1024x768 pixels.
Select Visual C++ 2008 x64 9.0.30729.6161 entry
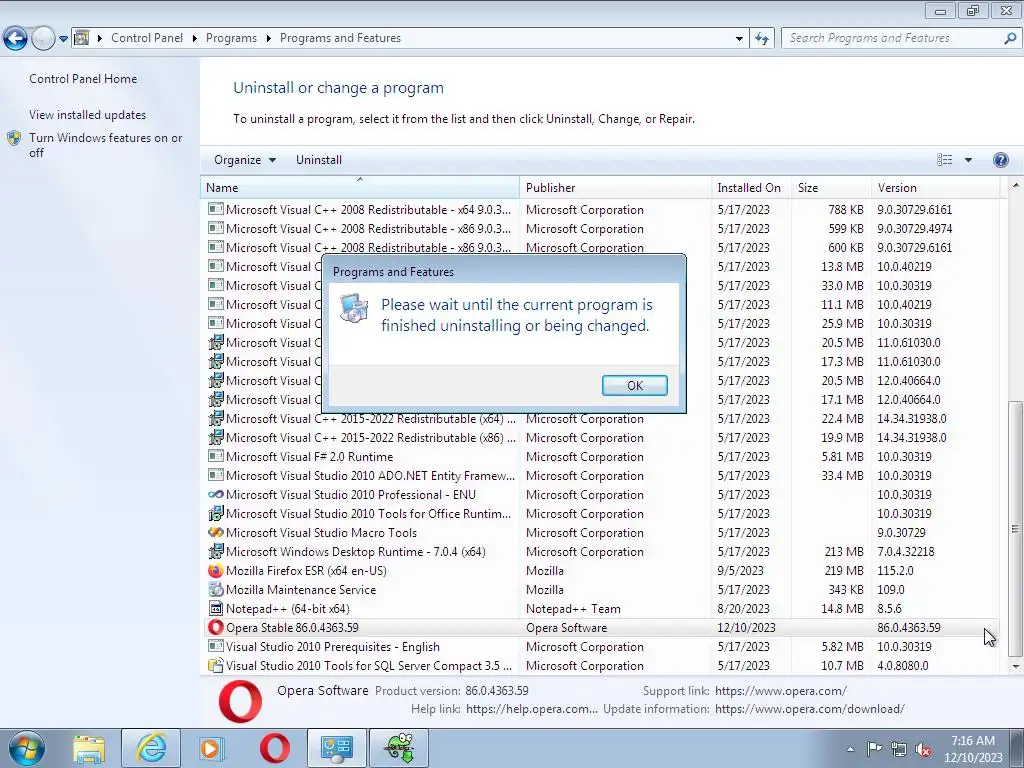tap(600, 210)
